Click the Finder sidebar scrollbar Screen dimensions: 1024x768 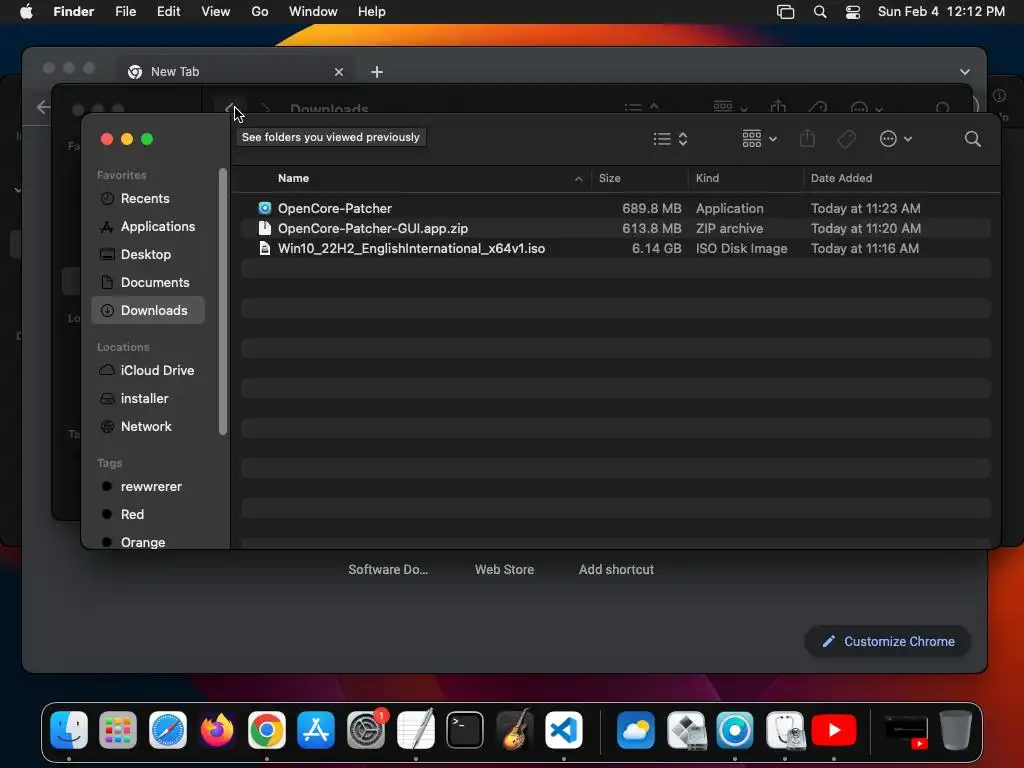click(x=223, y=302)
